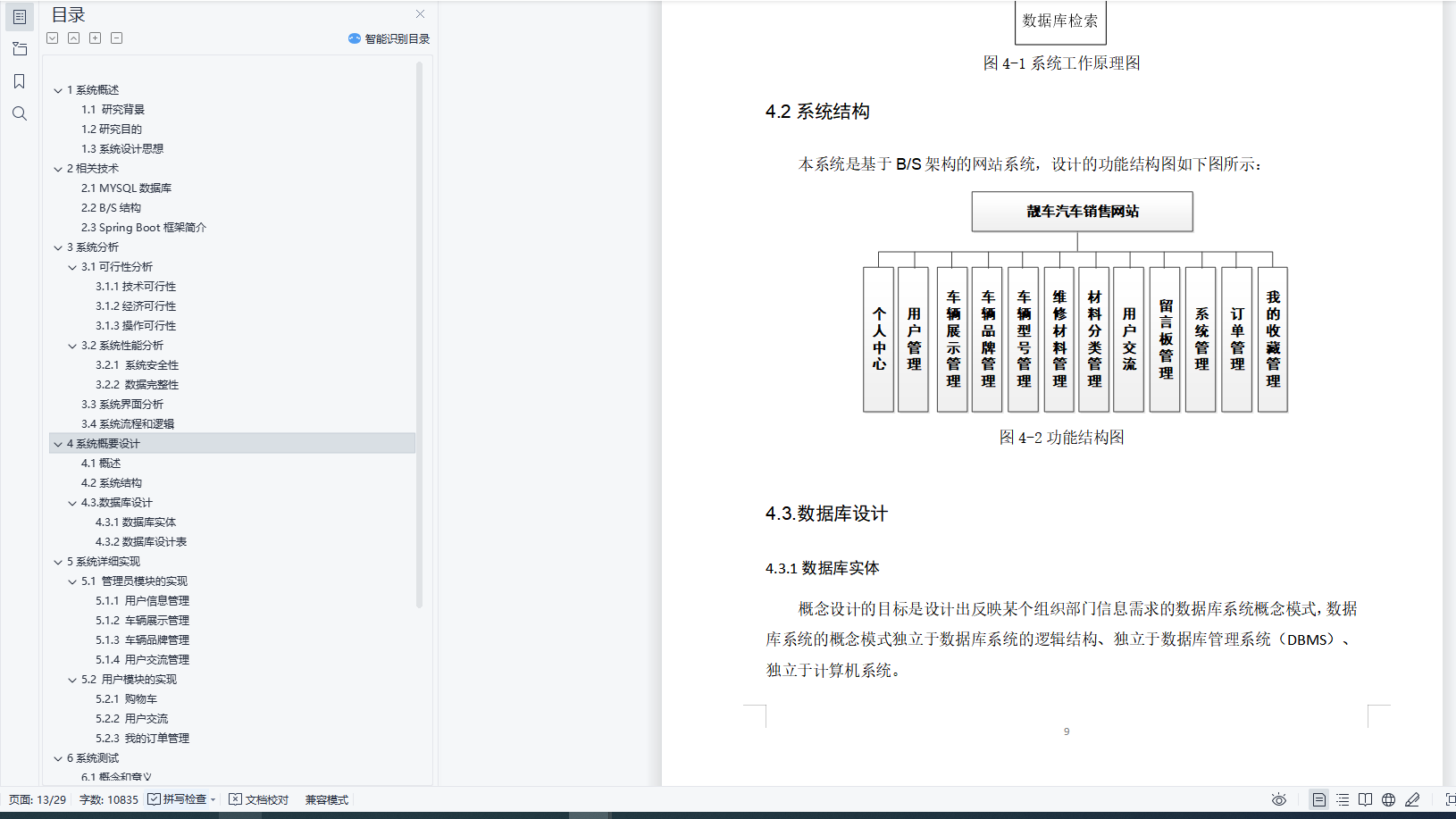1456x819 pixels.
Task: Open the bookmarks sidebar icon
Action: [20, 81]
